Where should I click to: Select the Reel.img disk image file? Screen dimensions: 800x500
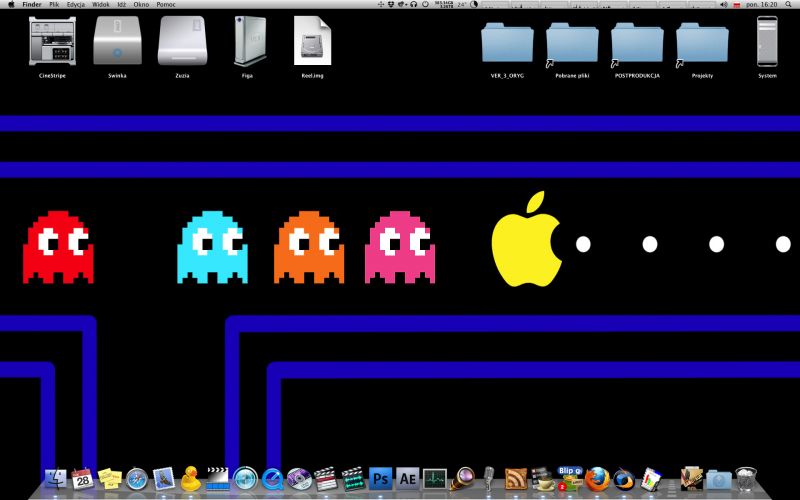coord(312,41)
